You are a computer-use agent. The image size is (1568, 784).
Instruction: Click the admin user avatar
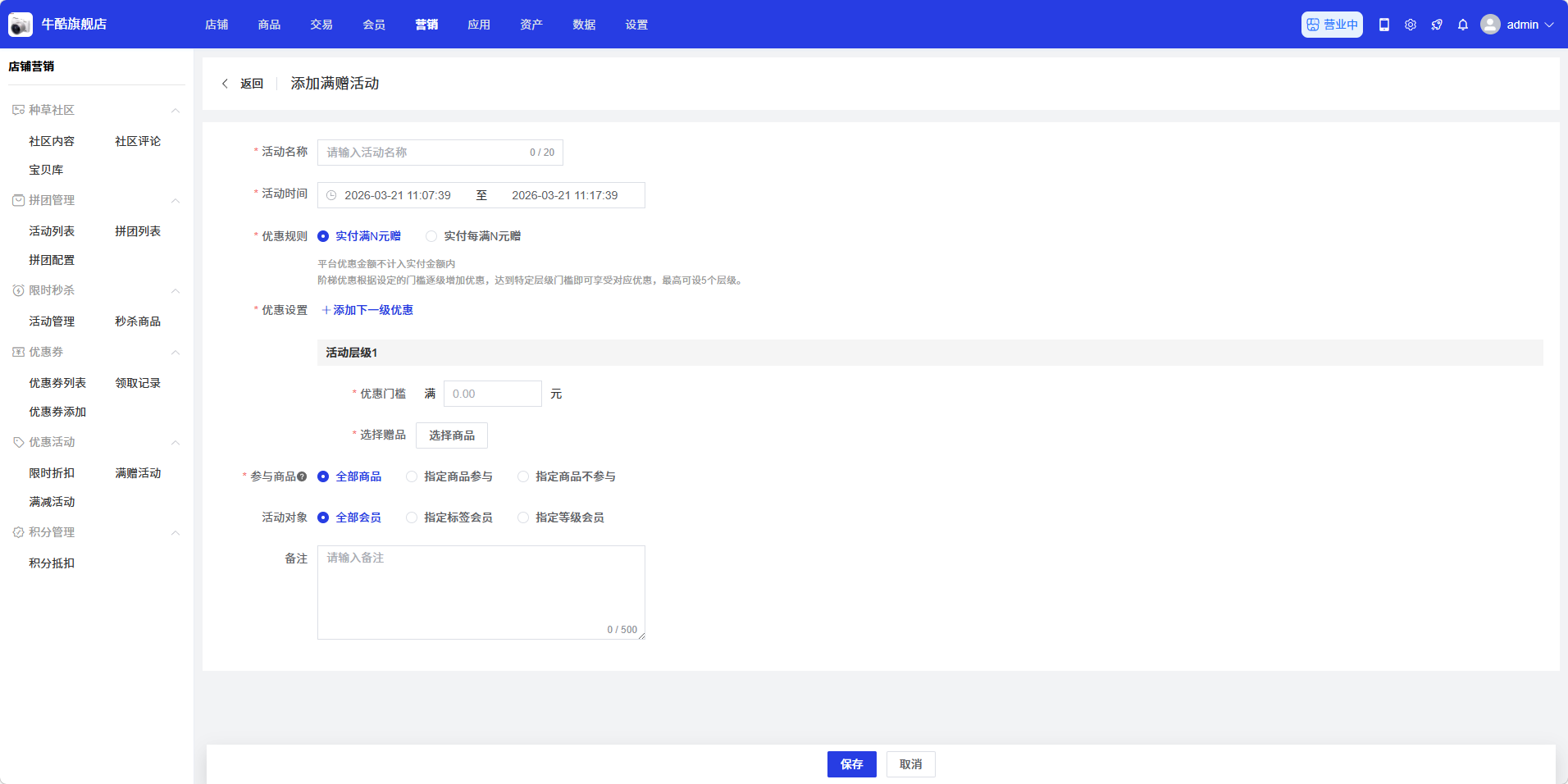click(x=1490, y=25)
